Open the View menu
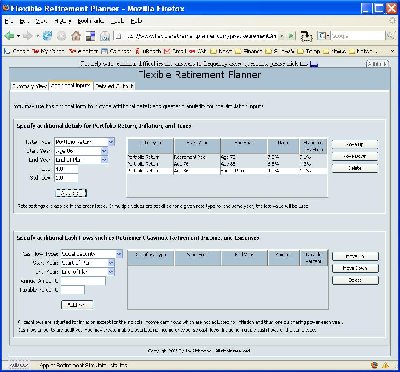 (41, 21)
